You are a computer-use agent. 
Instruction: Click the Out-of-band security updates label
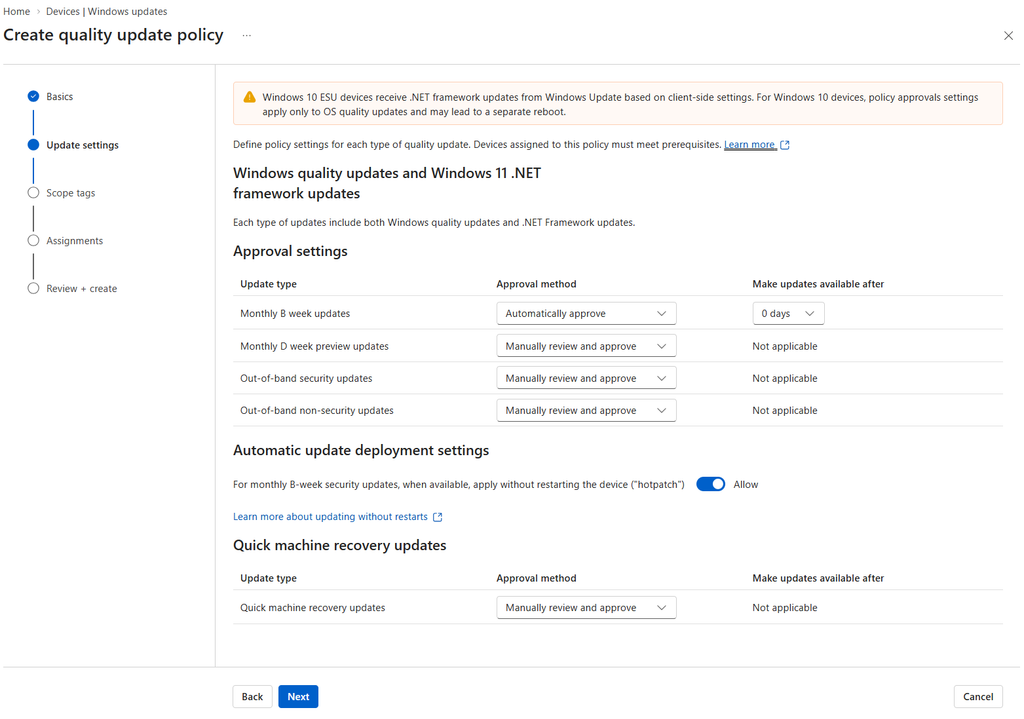[306, 378]
